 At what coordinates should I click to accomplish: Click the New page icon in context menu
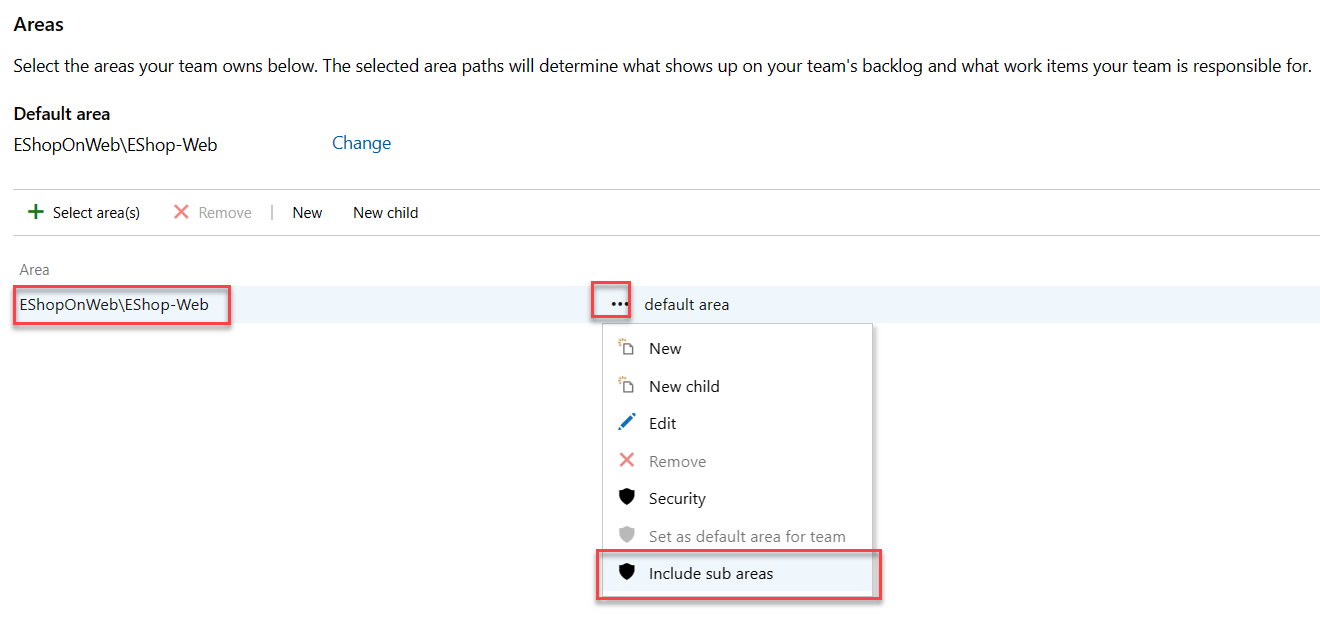tap(627, 348)
